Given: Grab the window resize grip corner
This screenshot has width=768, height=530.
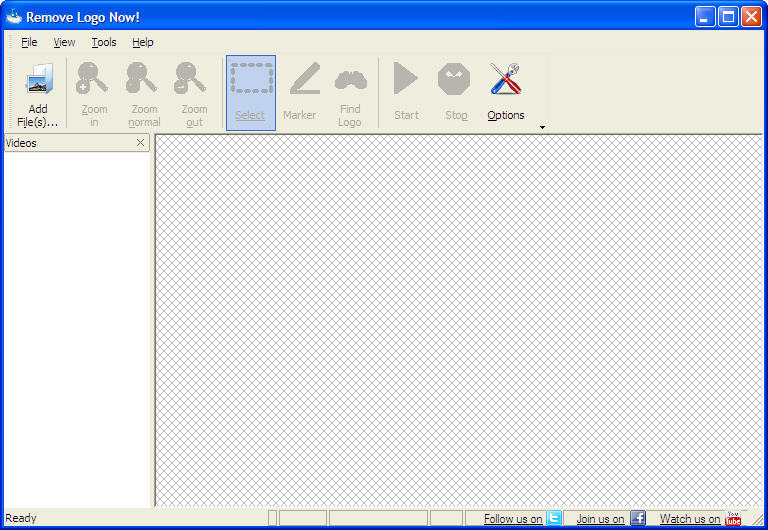Looking at the screenshot, I should 758,520.
